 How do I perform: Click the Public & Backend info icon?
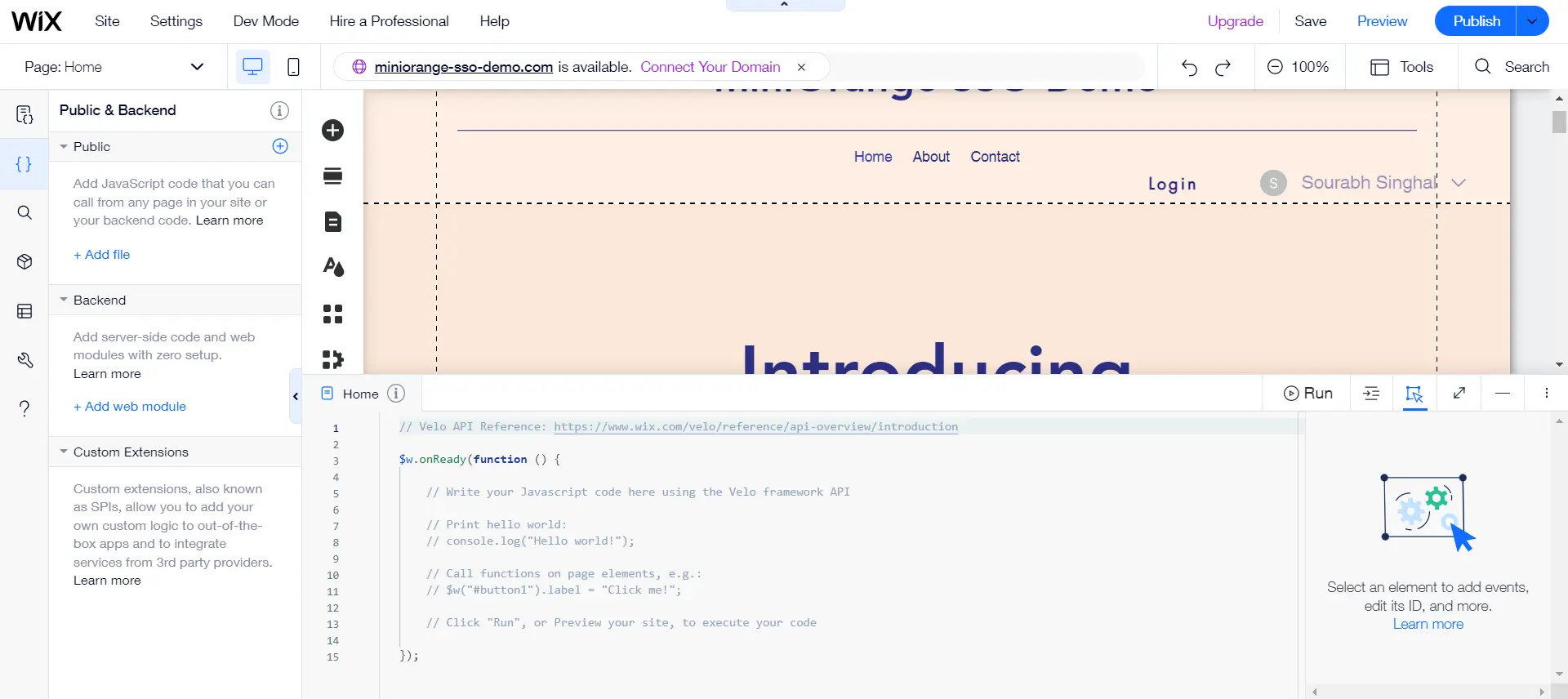[279, 110]
